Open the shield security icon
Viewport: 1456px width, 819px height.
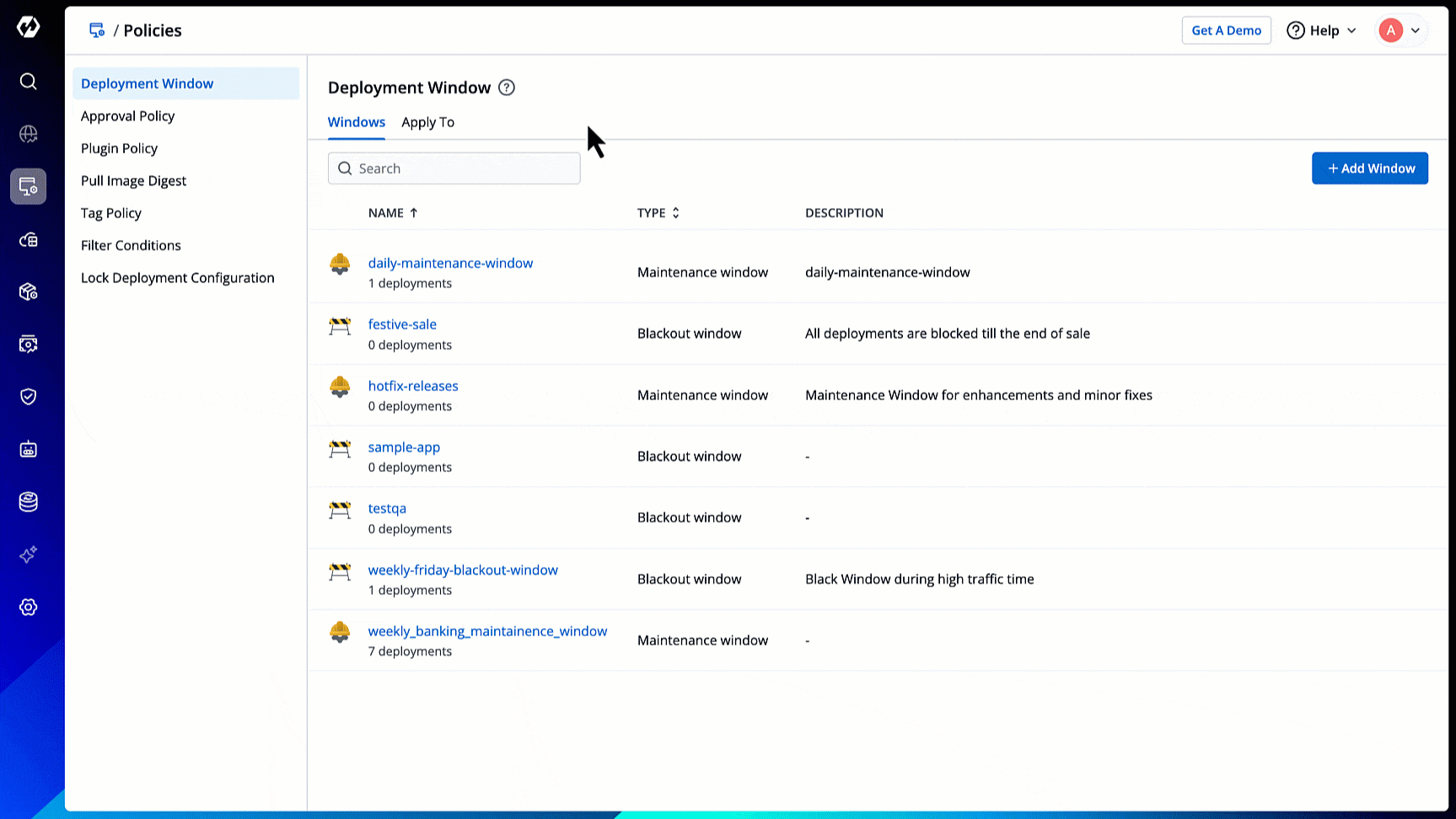[x=28, y=397]
